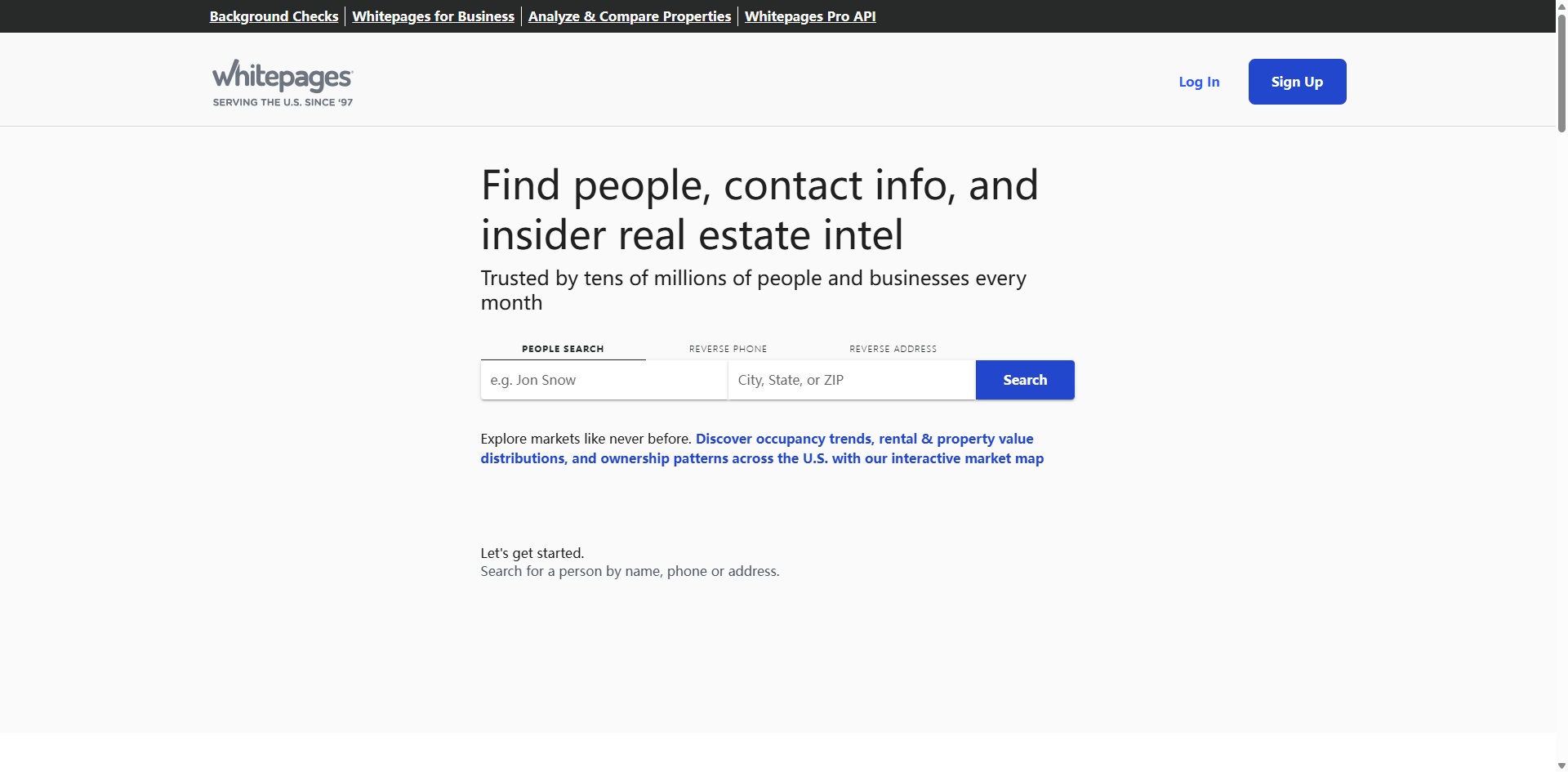
Task: Click the blue Search button
Action: (x=1025, y=380)
